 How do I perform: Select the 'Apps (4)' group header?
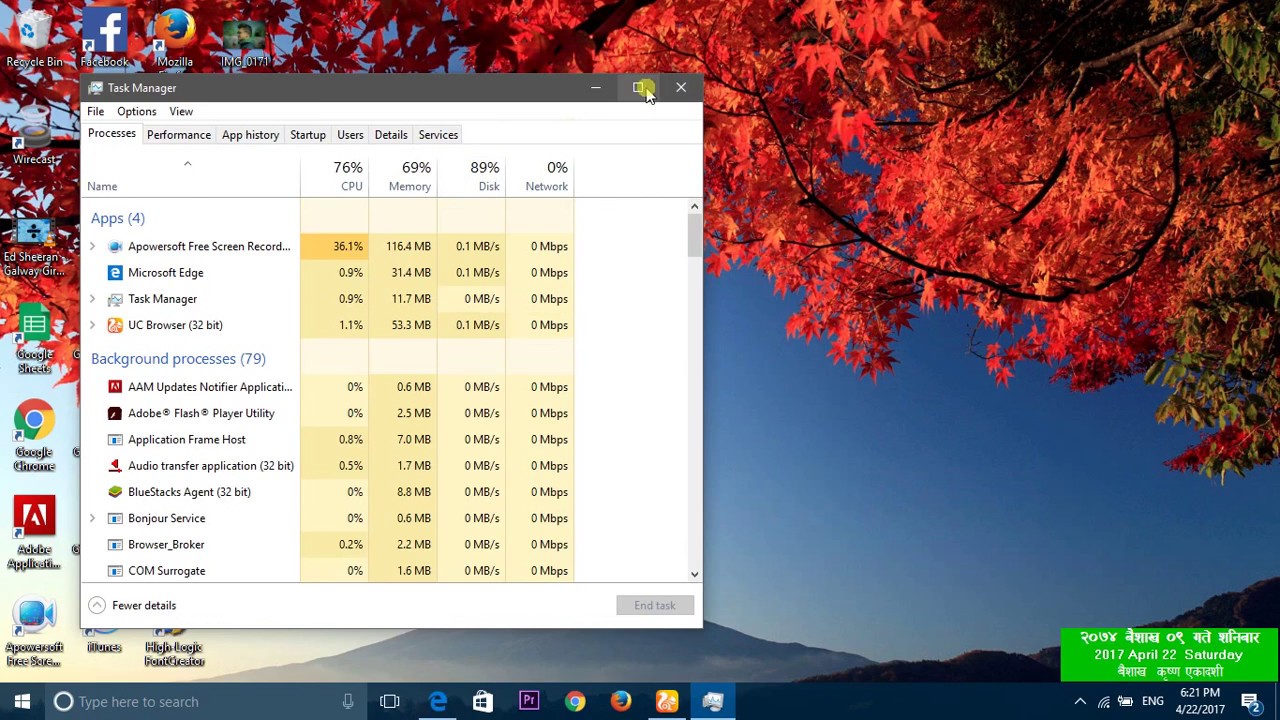(118, 218)
